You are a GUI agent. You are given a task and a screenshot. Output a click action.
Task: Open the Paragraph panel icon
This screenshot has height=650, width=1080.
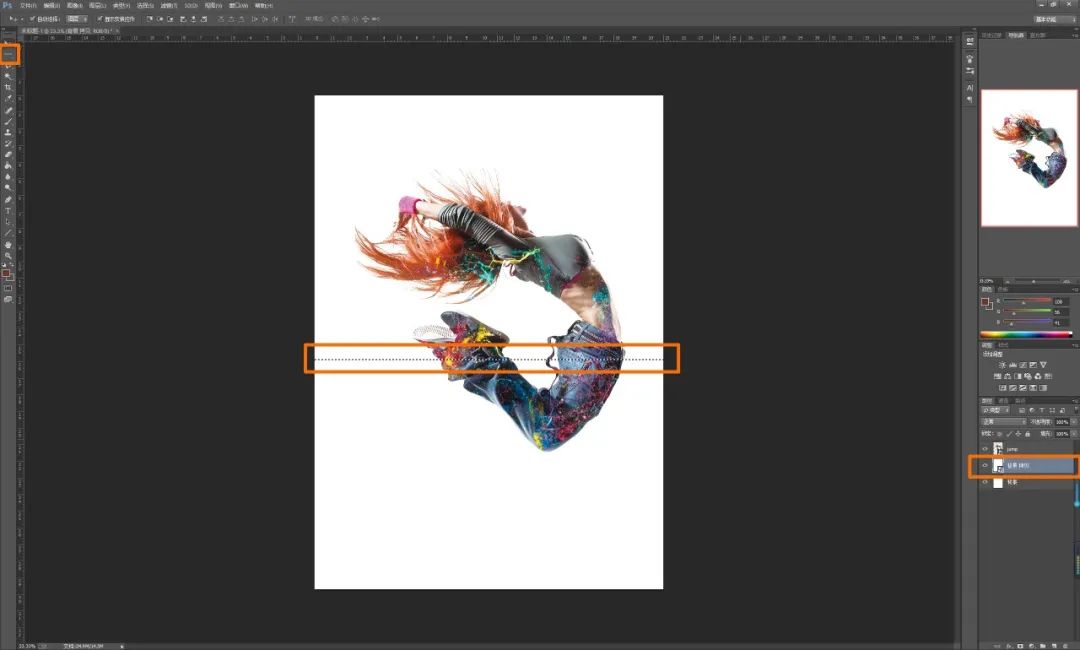coord(970,100)
